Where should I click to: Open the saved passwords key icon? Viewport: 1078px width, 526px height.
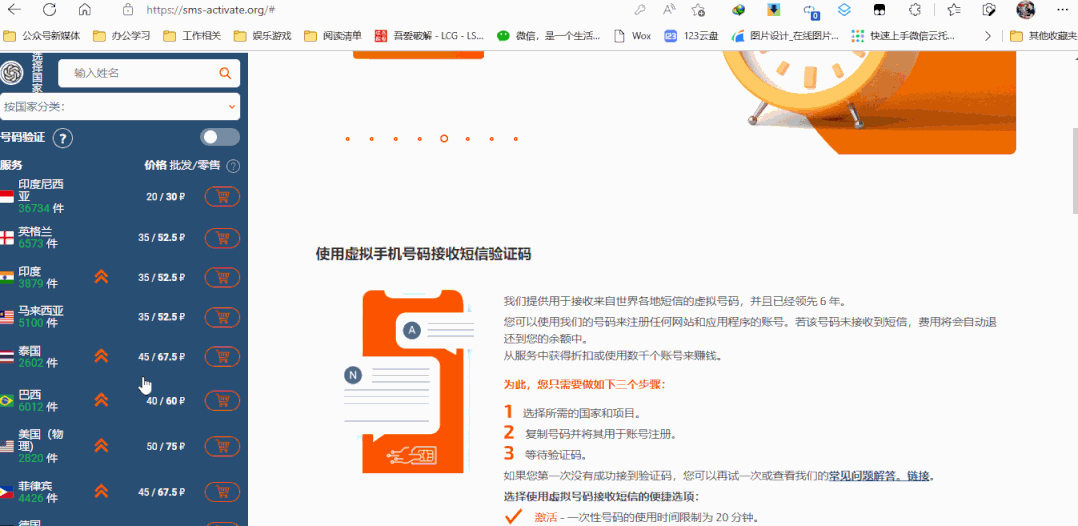coord(639,10)
